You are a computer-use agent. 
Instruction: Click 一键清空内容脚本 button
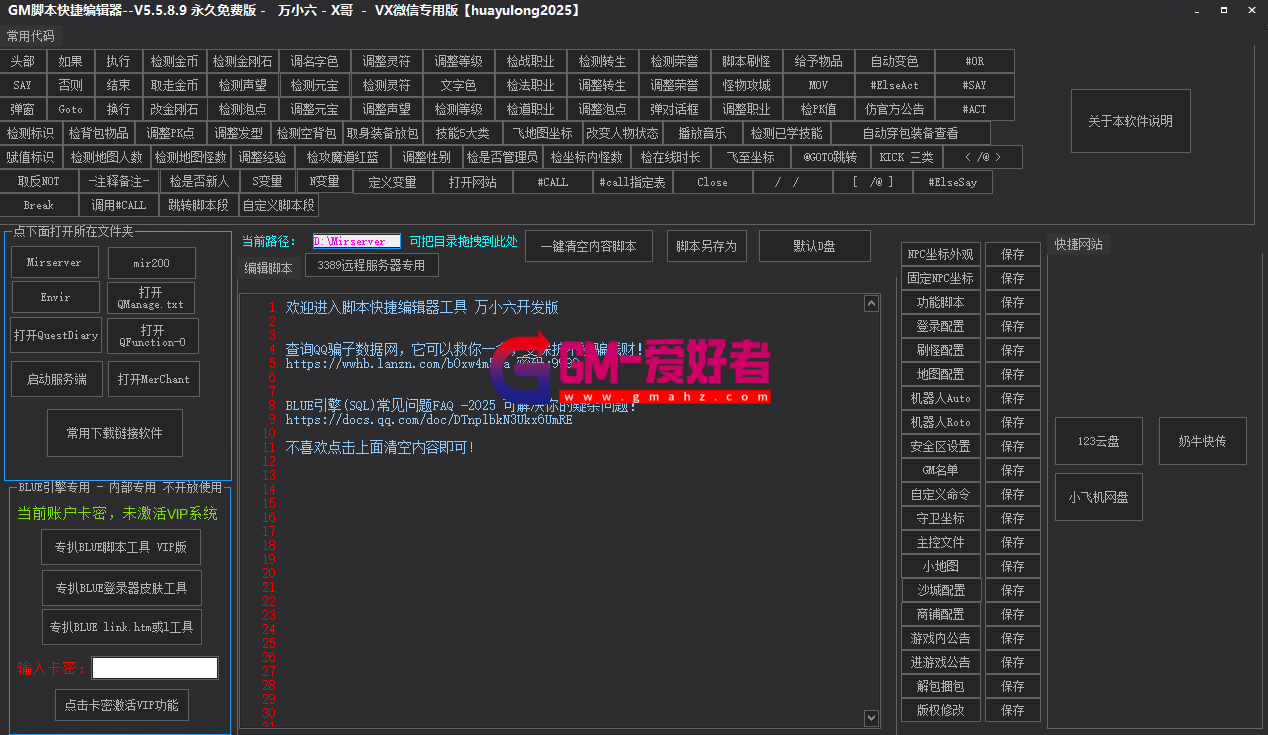[588, 246]
